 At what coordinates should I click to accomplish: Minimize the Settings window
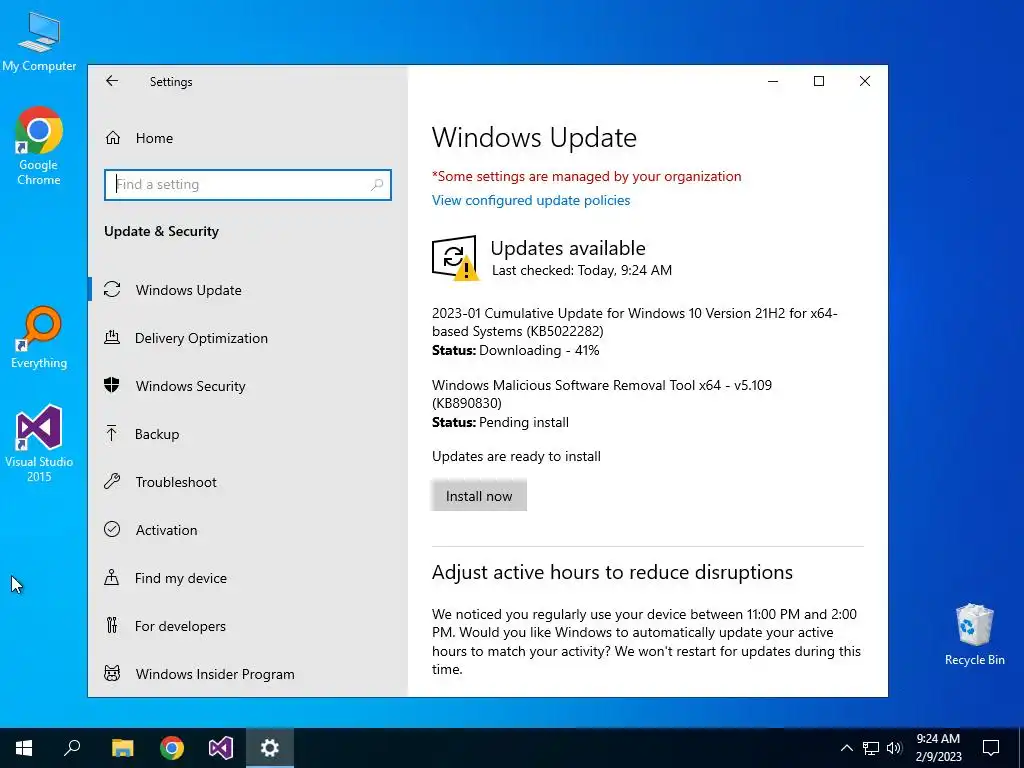(773, 81)
